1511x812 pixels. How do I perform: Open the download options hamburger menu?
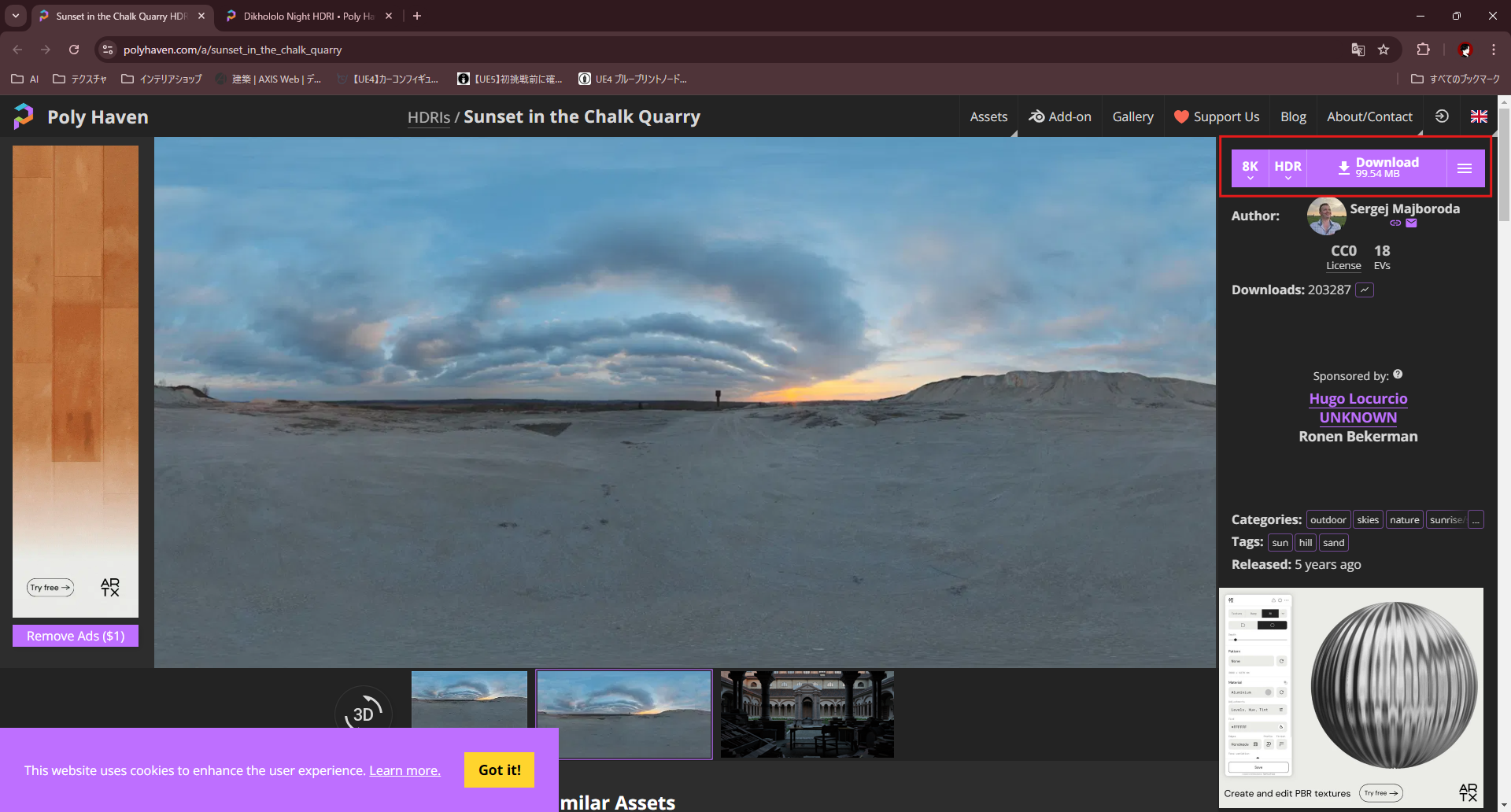click(x=1464, y=168)
